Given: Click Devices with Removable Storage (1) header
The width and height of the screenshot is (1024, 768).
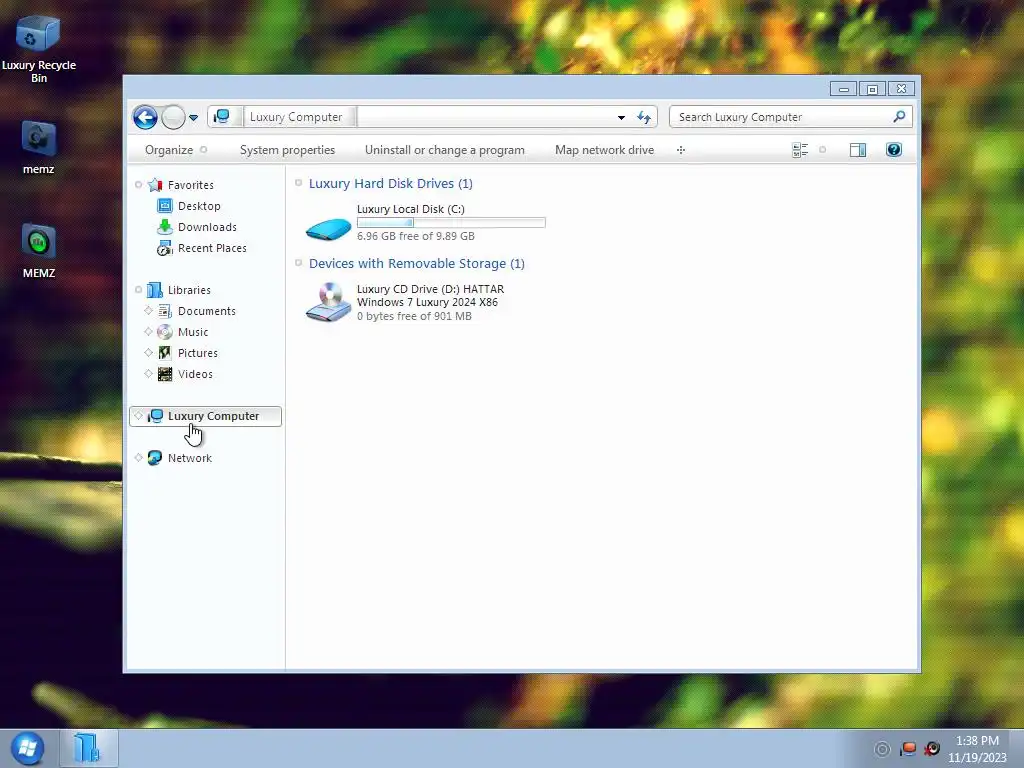Looking at the screenshot, I should (x=417, y=264).
